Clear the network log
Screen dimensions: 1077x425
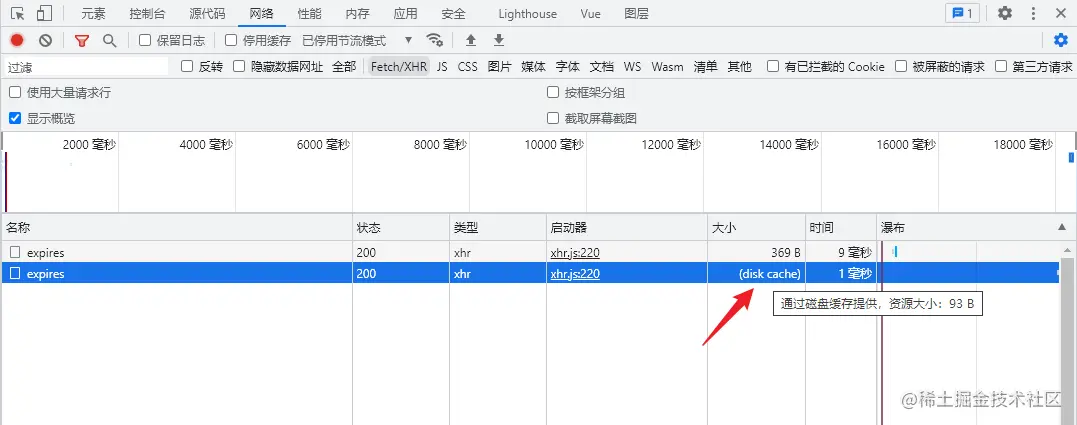tap(45, 41)
